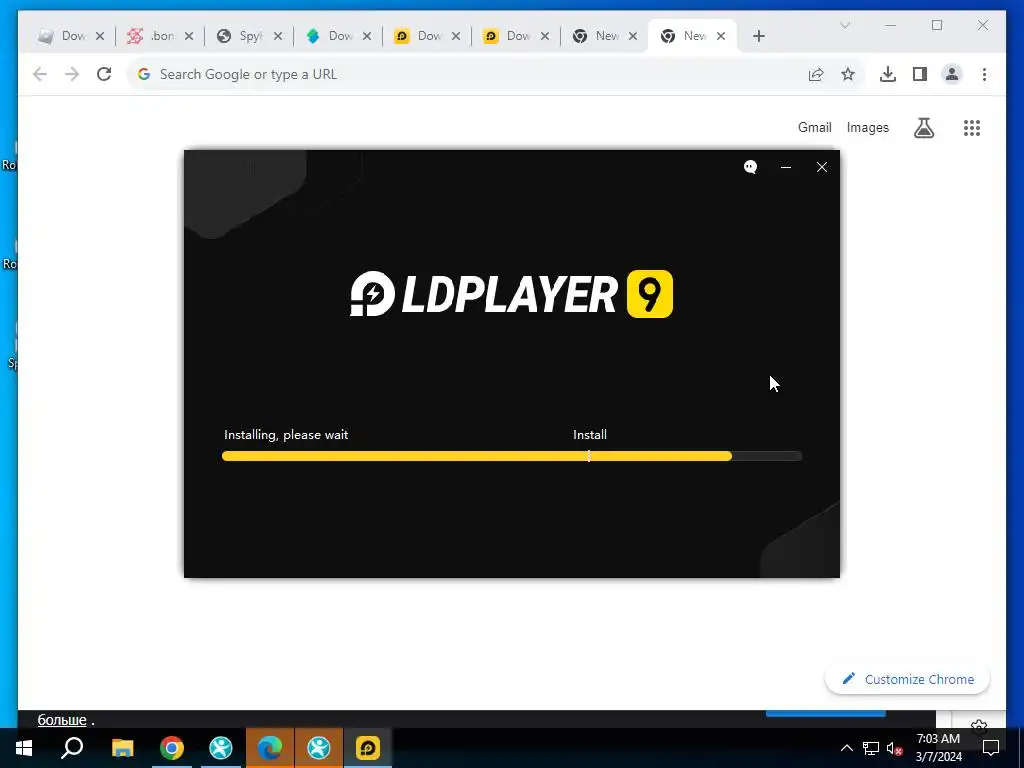The height and width of the screenshot is (768, 1024).
Task: Close the Spy tab
Action: coord(278,36)
